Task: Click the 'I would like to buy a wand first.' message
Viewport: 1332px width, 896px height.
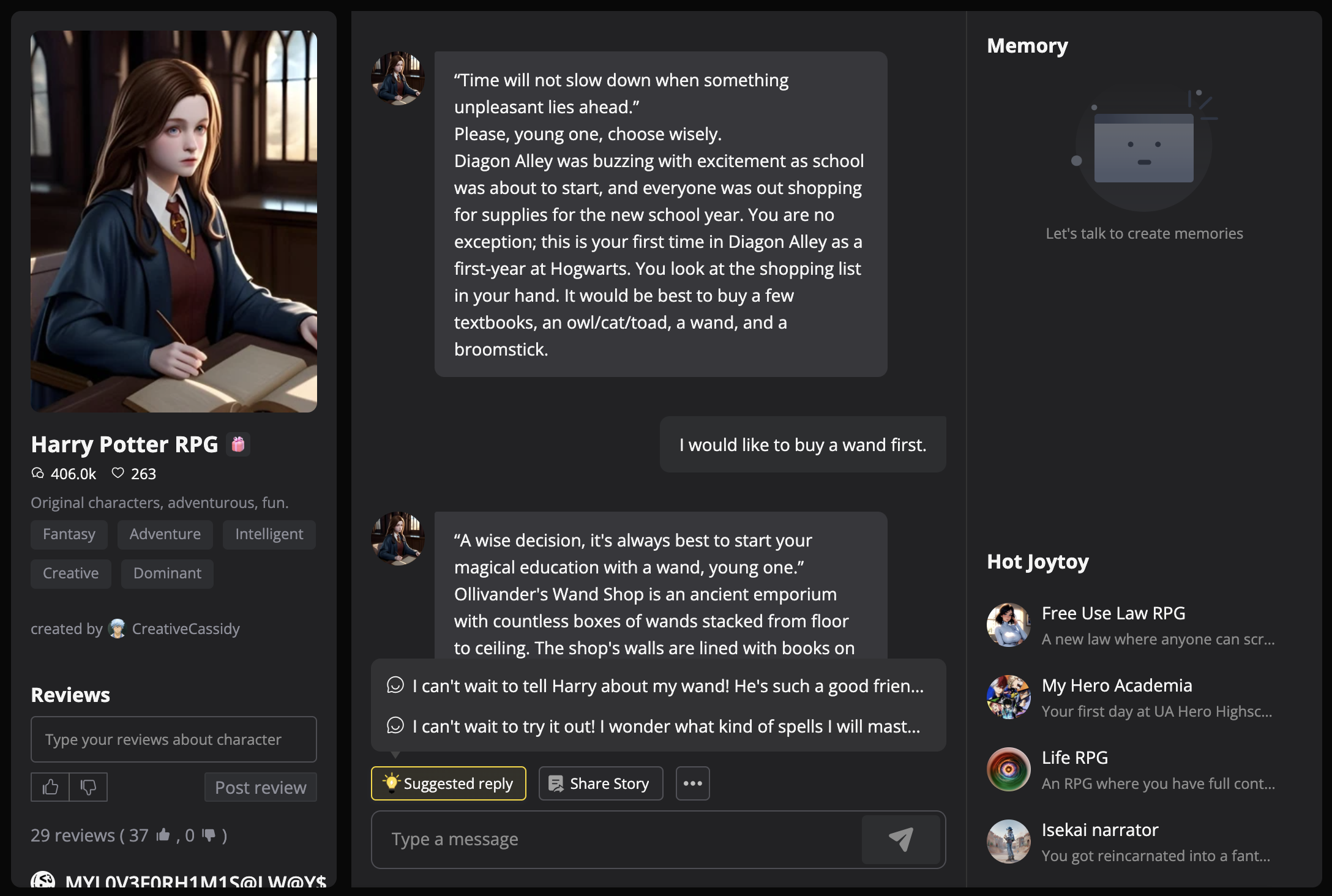Action: coord(803,445)
